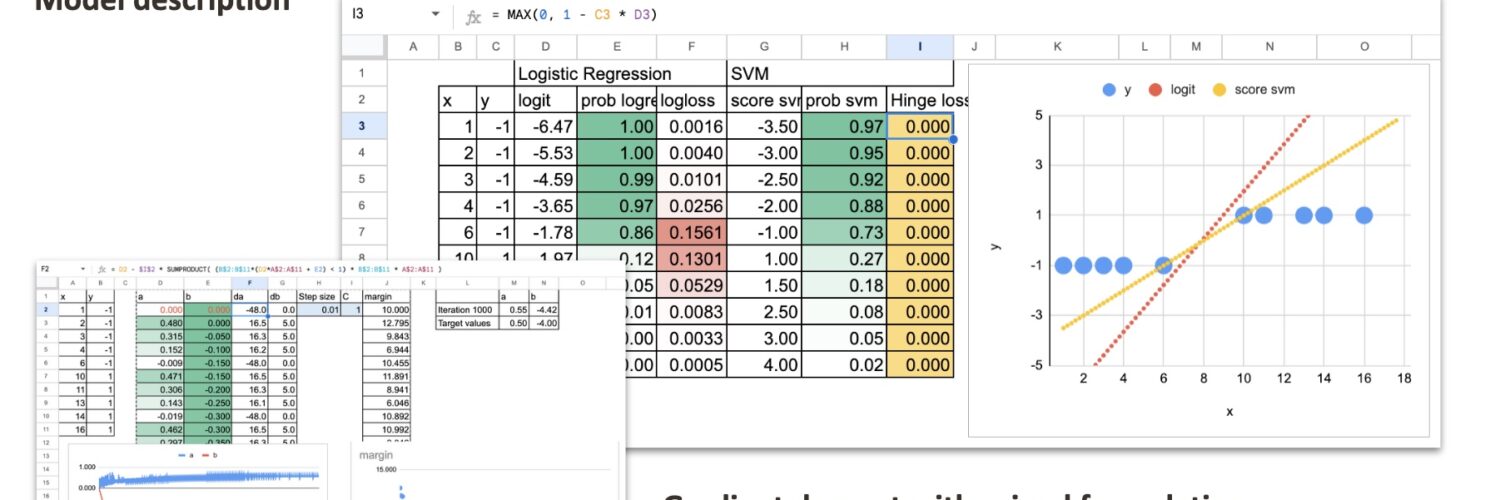Select row 3 header in main sheet
The width and height of the screenshot is (1500, 500).
365,127
